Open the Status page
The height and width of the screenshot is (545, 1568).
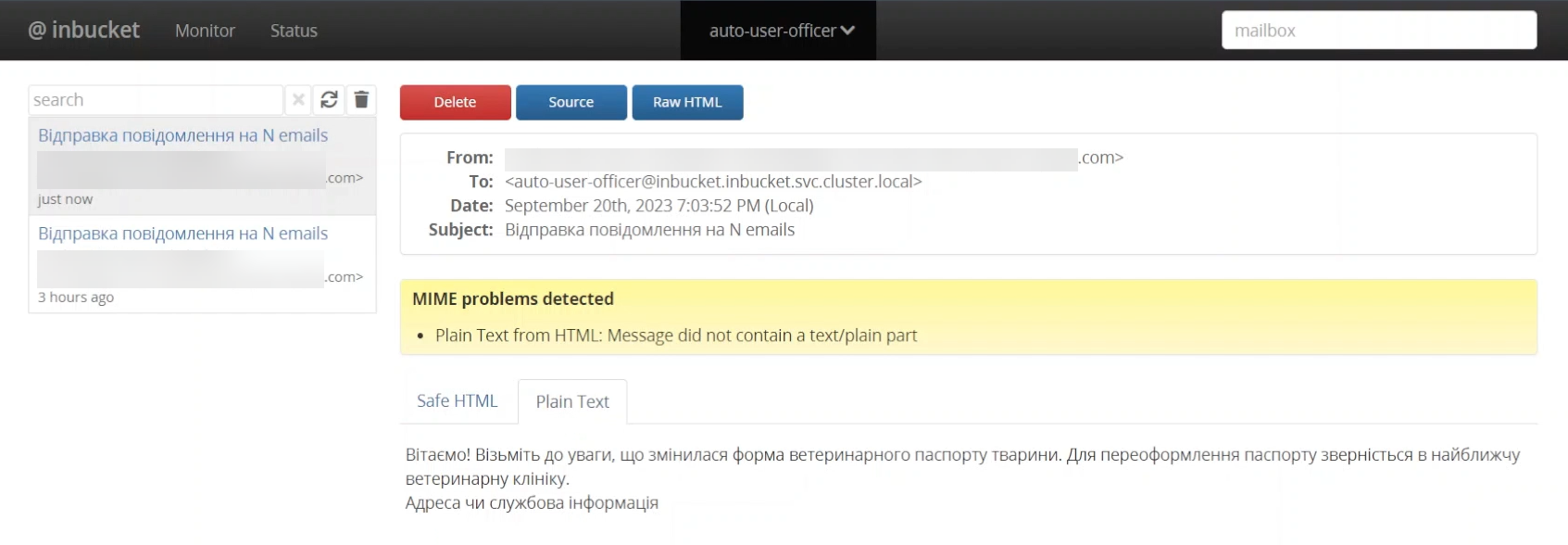294,31
